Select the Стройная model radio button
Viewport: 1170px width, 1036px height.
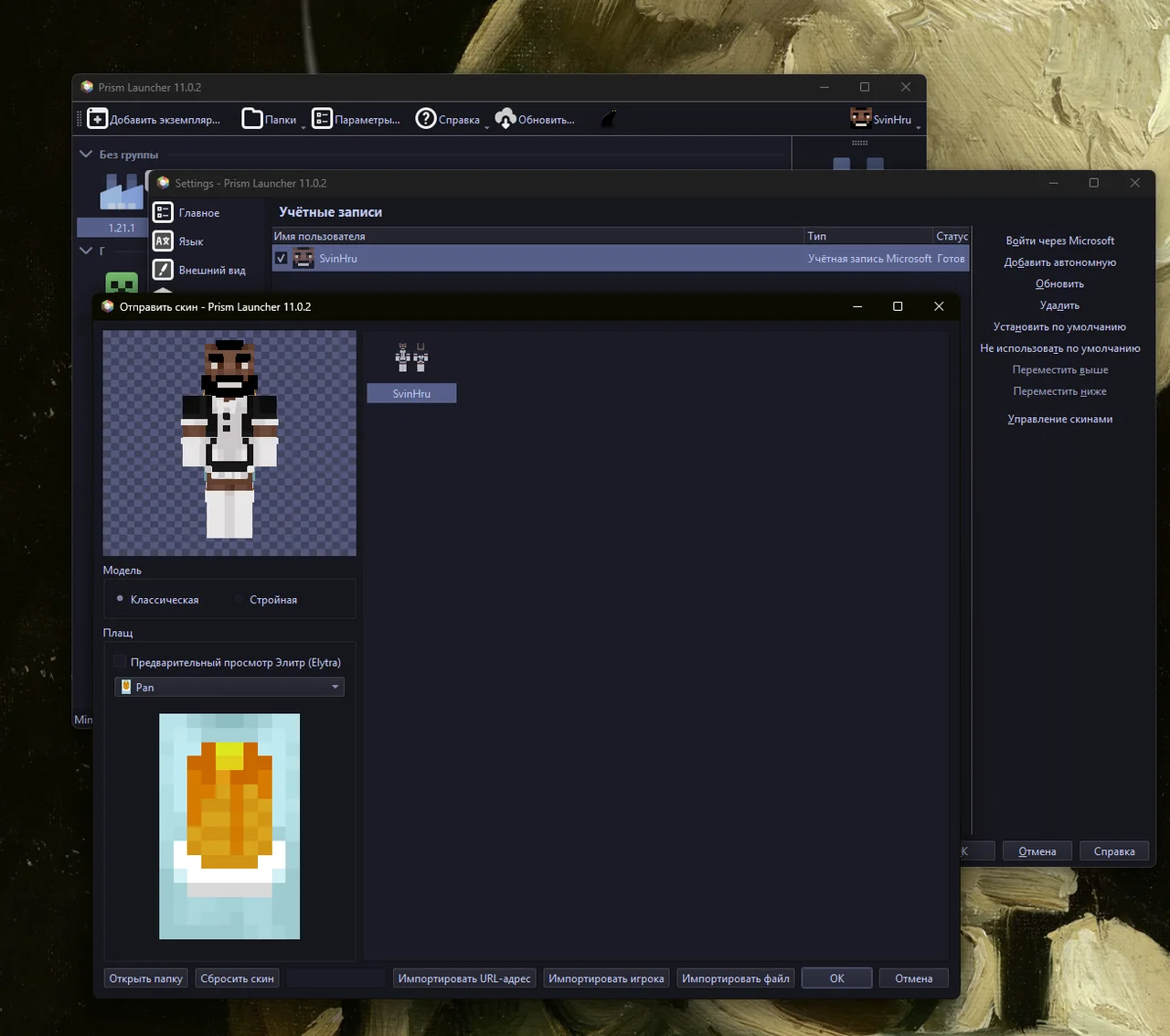click(239, 599)
